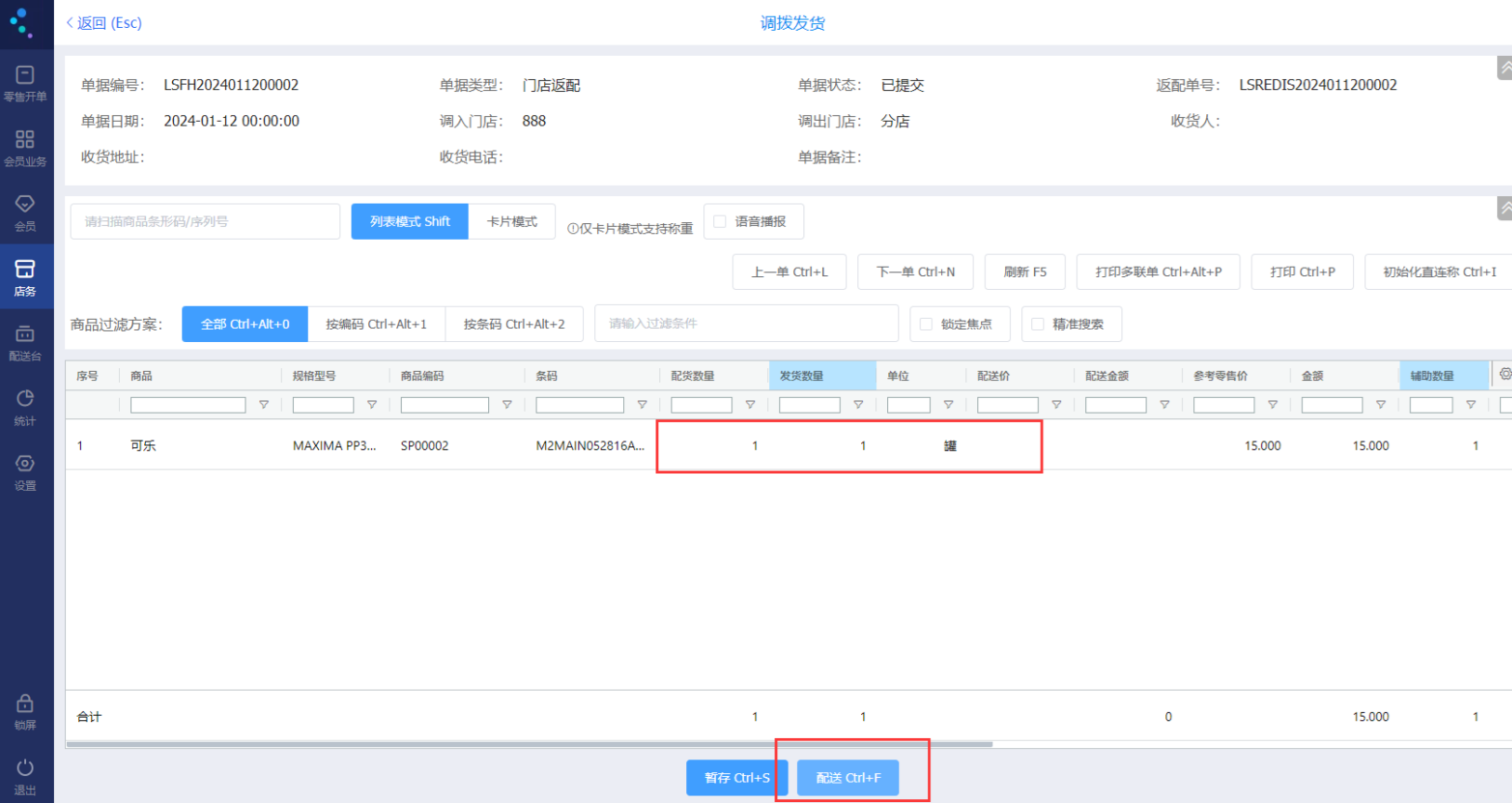
Task: Click filter funnel icon for 参考零售价 column
Action: click(x=1273, y=405)
